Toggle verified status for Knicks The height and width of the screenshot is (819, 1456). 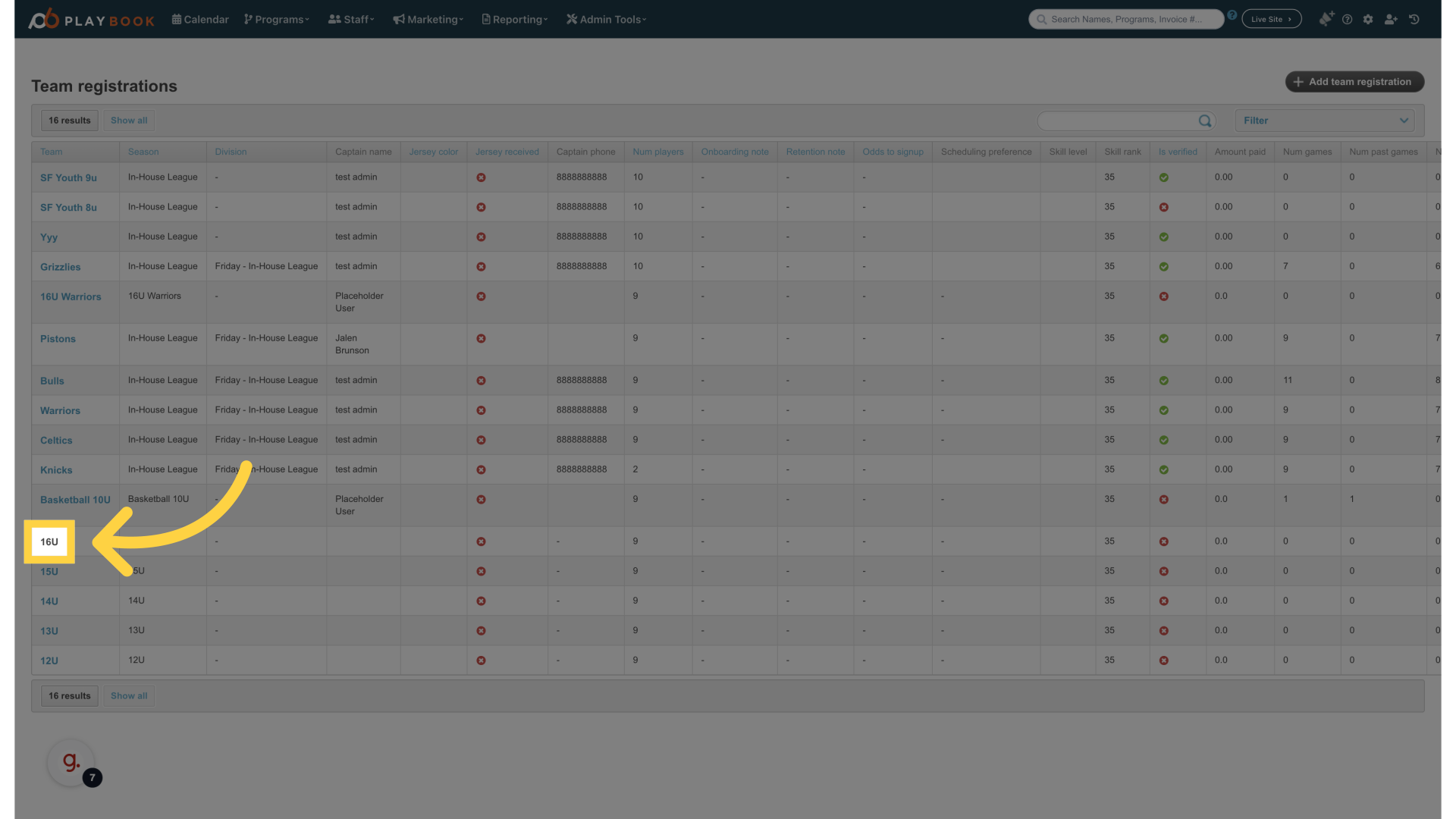[1163, 470]
